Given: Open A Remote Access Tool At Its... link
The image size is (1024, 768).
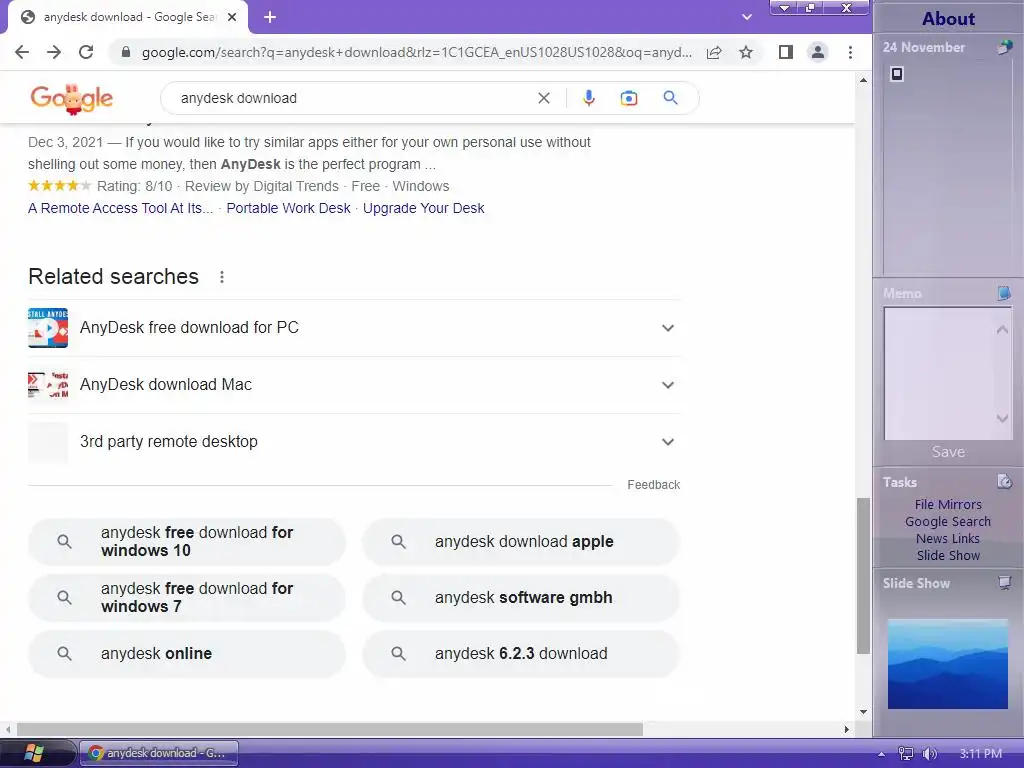Looking at the screenshot, I should 121,208.
